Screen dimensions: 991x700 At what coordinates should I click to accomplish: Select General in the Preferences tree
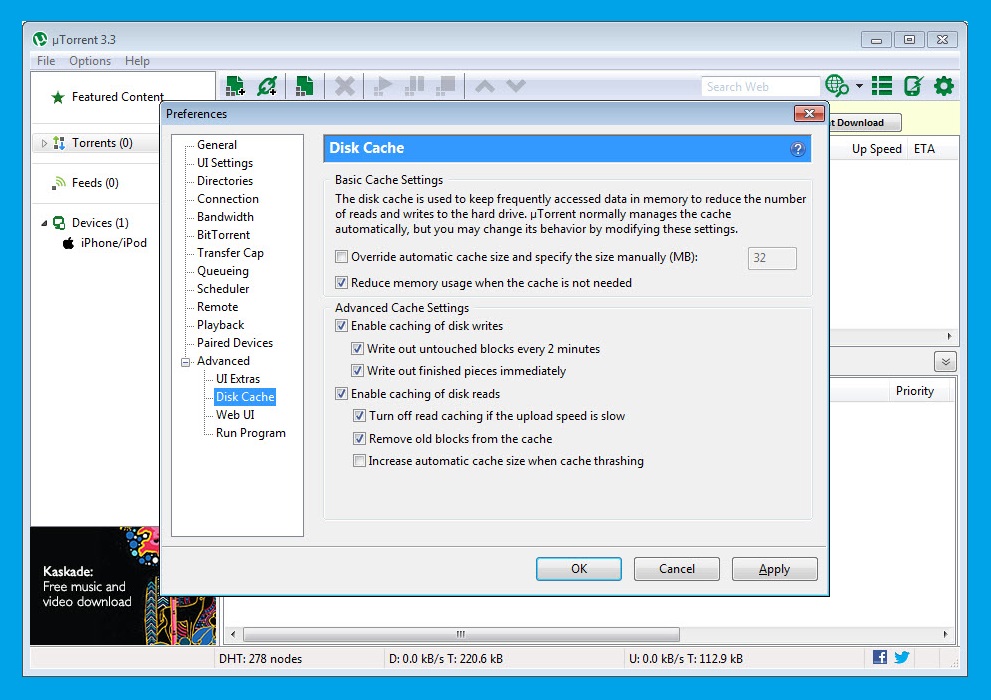pyautogui.click(x=217, y=145)
